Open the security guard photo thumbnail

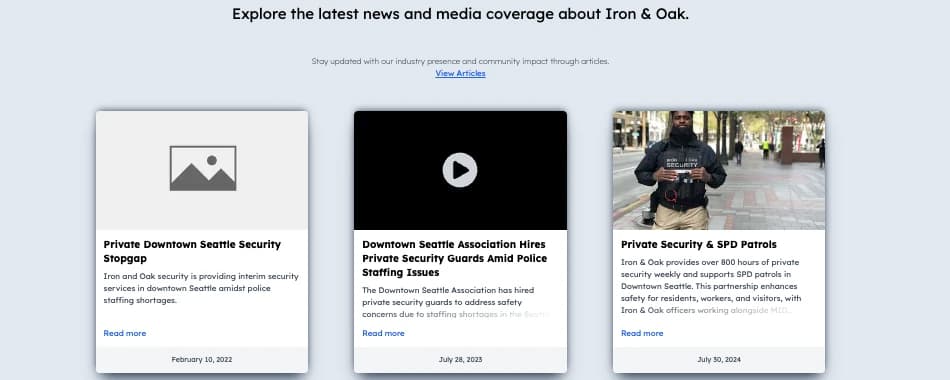719,170
